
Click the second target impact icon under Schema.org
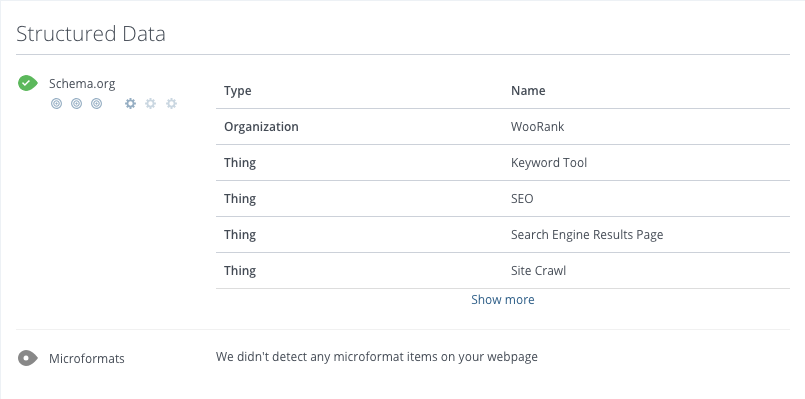coord(76,104)
